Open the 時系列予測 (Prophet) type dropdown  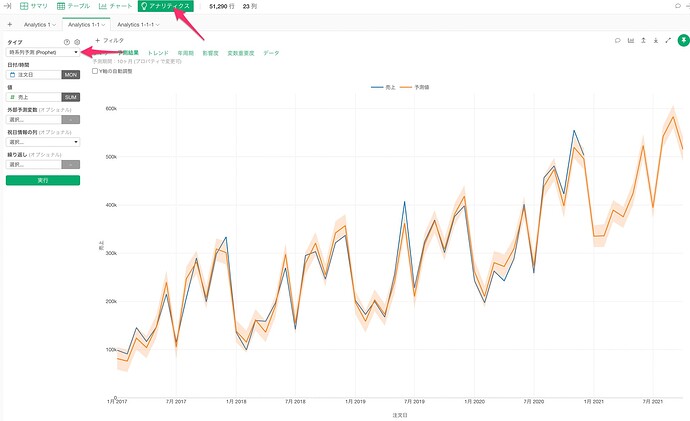[x=43, y=52]
